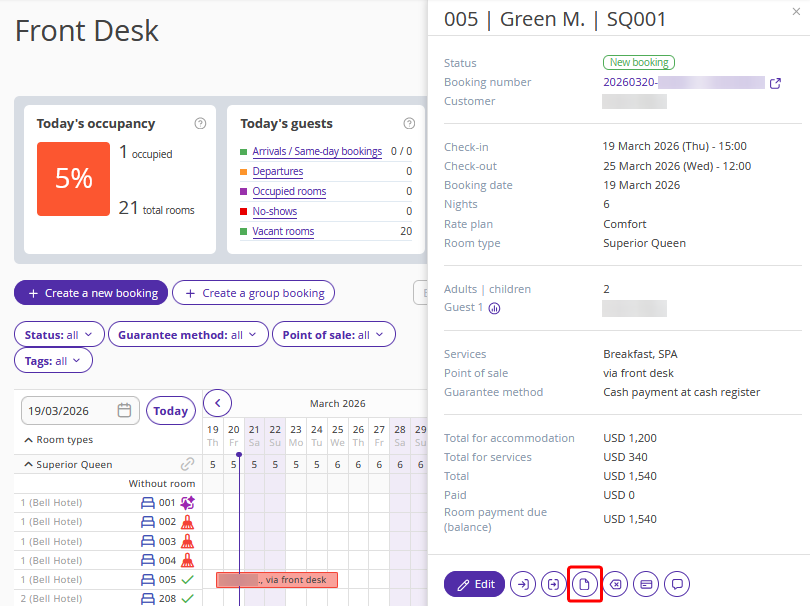Click the Guest 1 statistics icon
Viewport: 810px width, 606px height.
tap(494, 308)
